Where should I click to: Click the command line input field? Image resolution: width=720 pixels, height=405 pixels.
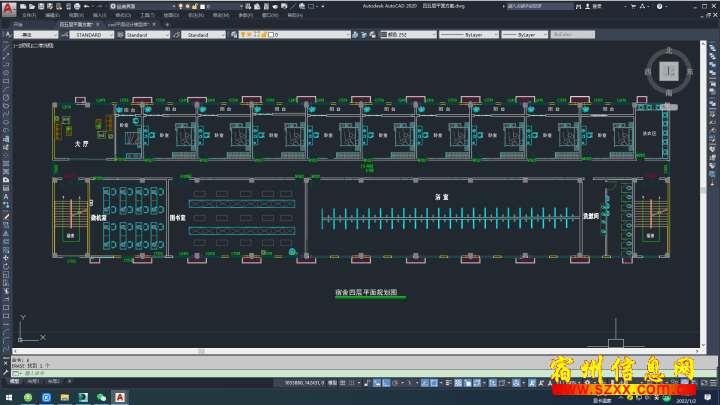coord(150,372)
